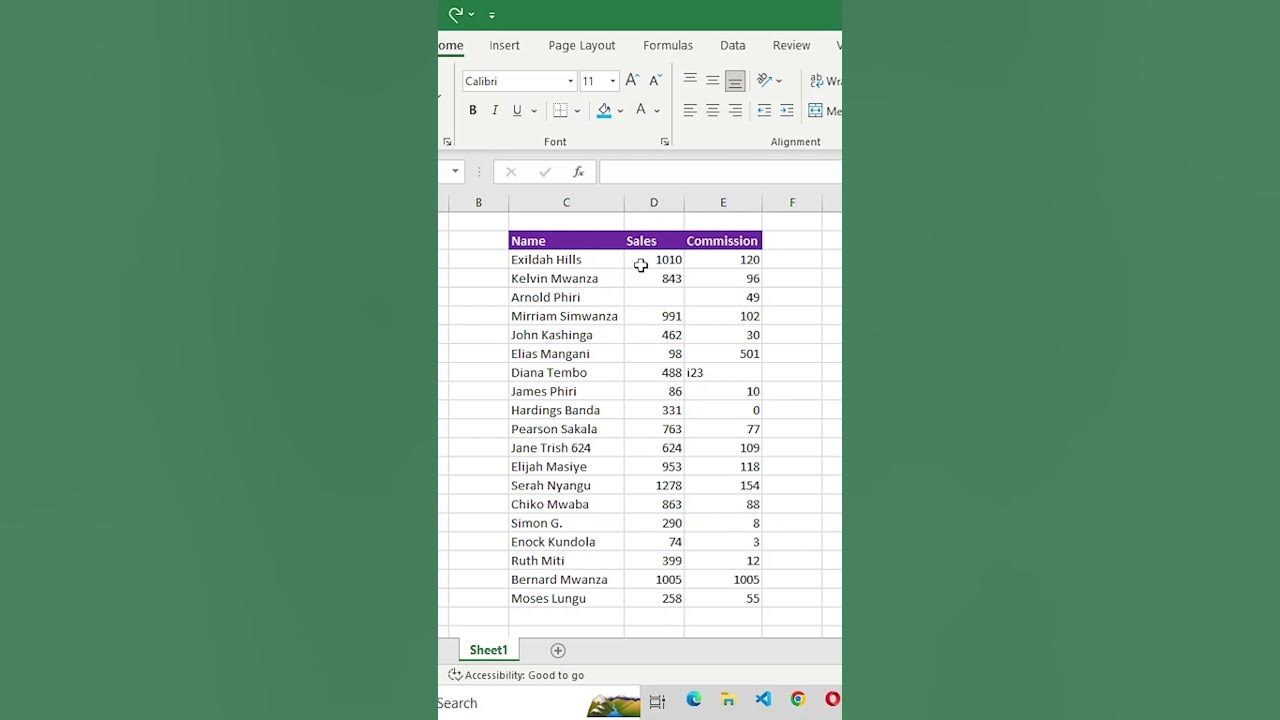The image size is (1280, 720).
Task: Open the Borders dropdown arrow
Action: point(577,111)
